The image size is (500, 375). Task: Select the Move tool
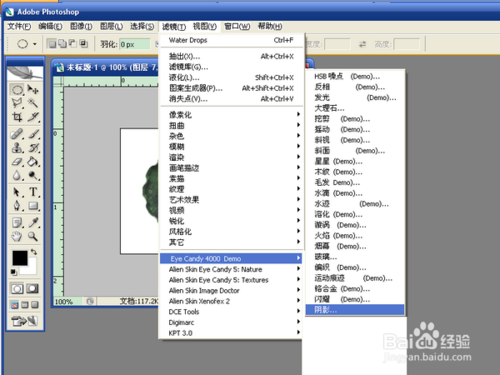[x=33, y=89]
